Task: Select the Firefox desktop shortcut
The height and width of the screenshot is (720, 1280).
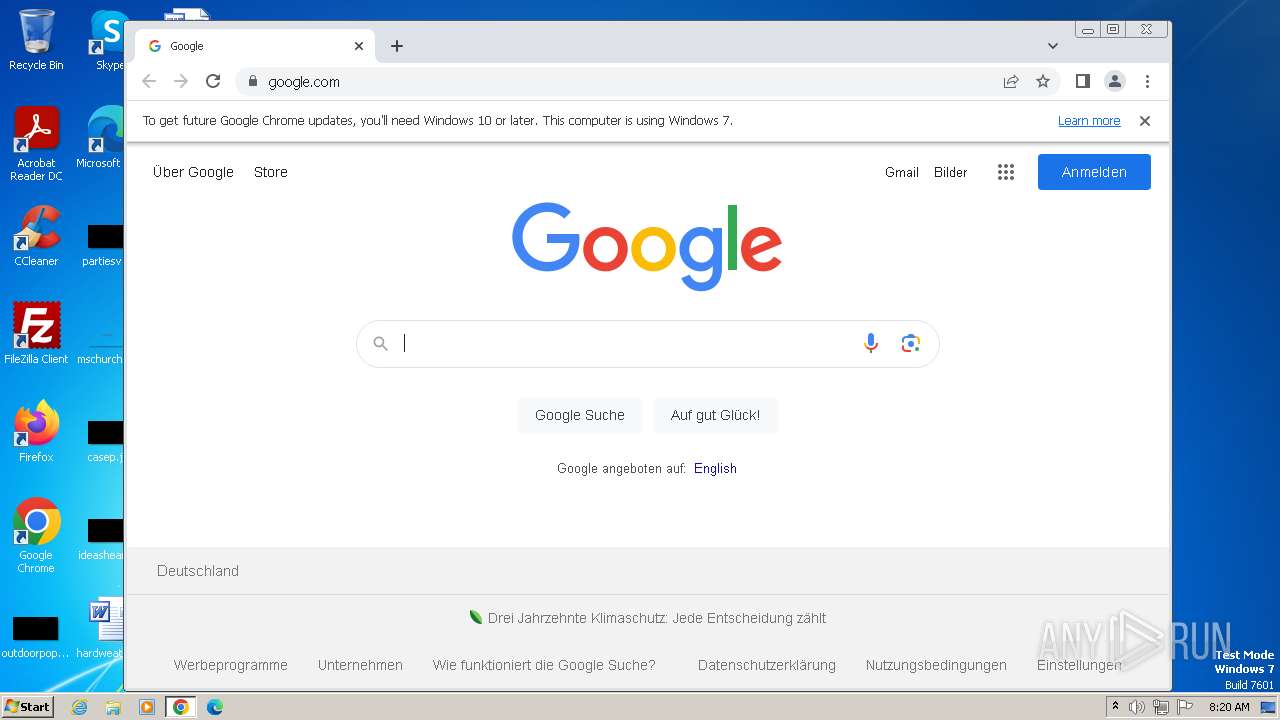Action: tap(36, 431)
